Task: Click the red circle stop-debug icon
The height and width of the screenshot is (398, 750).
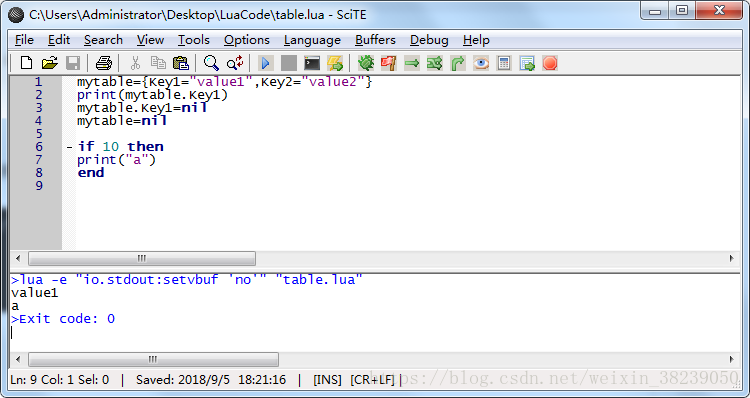Action: coord(550,63)
